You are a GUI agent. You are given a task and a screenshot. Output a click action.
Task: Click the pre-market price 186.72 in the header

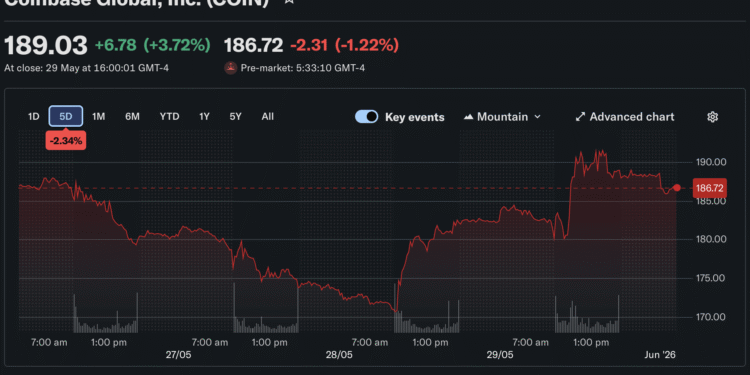point(254,45)
